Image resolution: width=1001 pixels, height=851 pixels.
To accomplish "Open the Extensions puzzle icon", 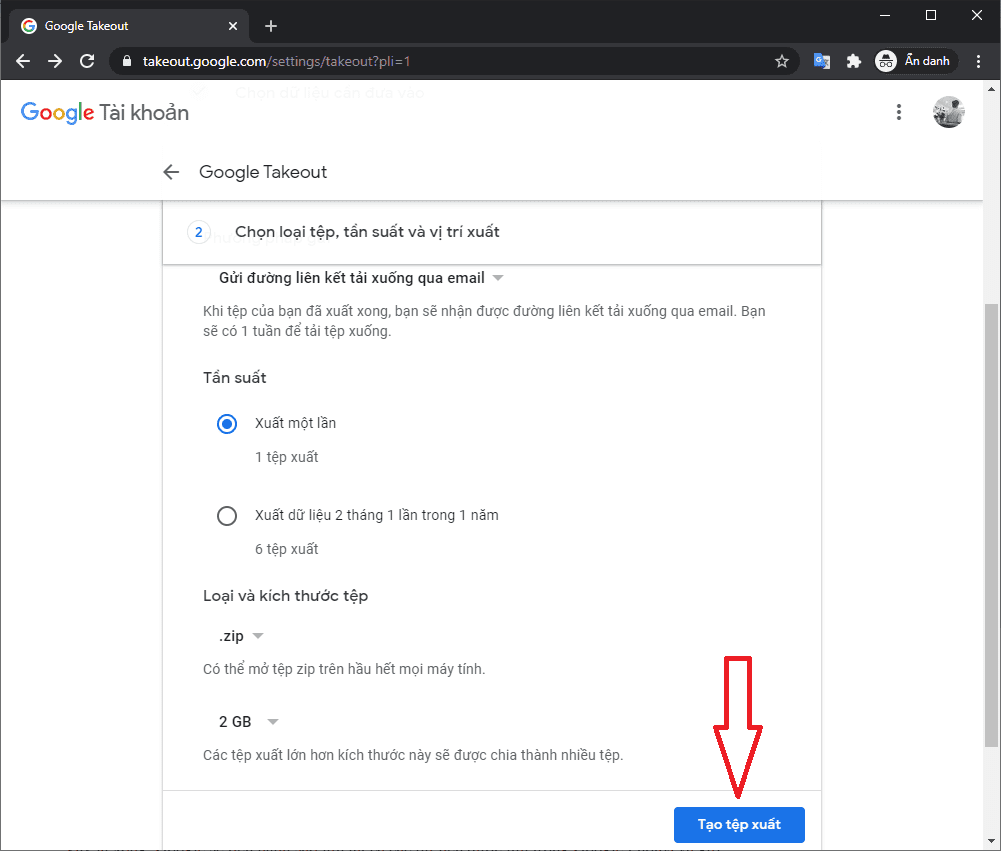I will pyautogui.click(x=854, y=61).
